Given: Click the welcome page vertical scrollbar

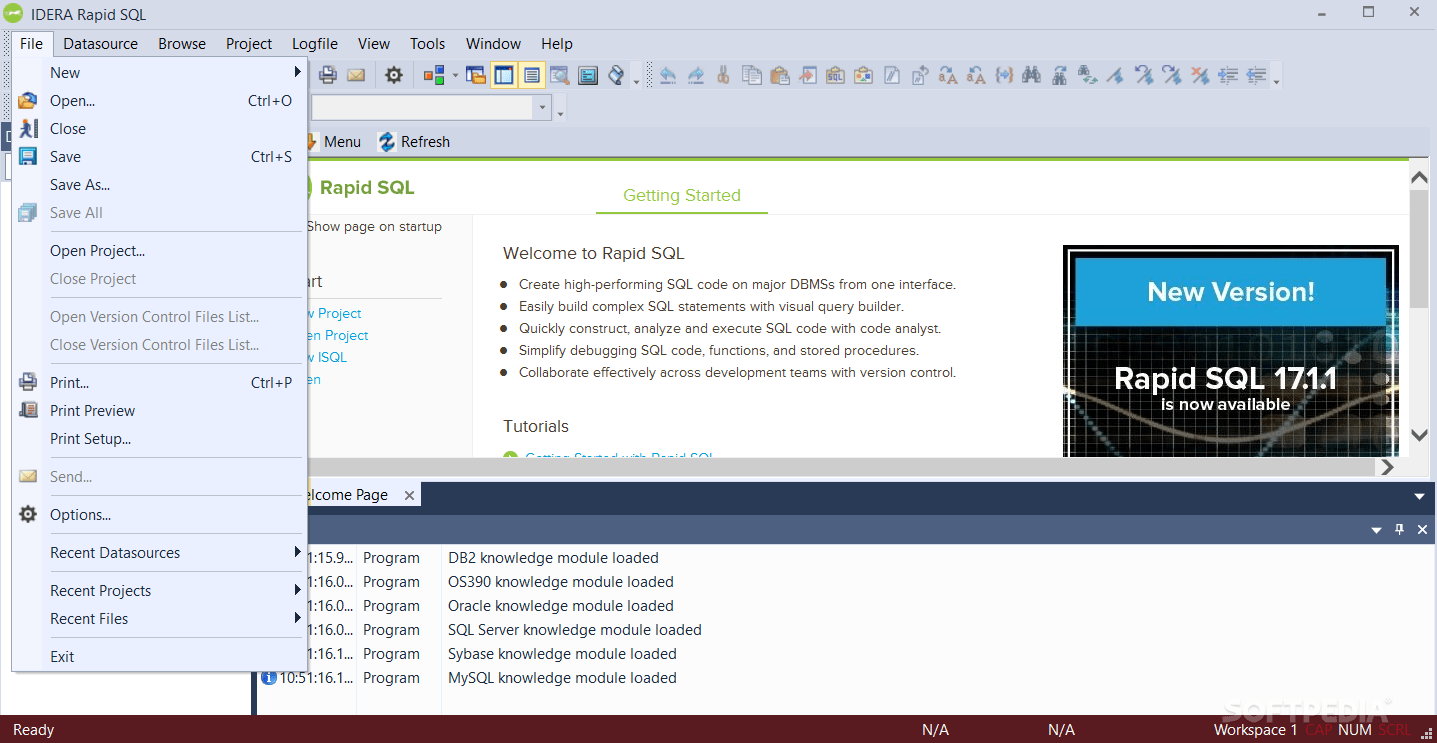Looking at the screenshot, I should (x=1419, y=248).
